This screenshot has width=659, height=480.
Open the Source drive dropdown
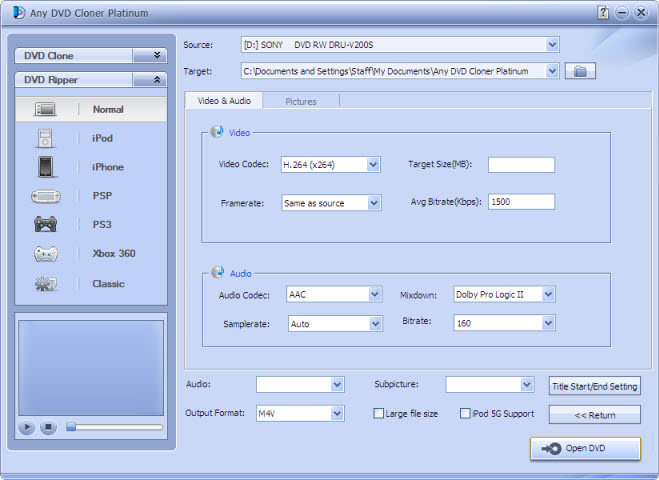pos(552,45)
